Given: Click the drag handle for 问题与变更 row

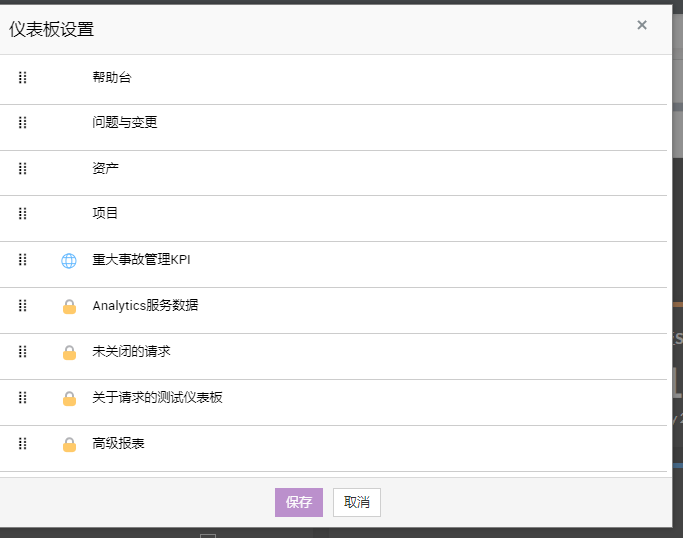Looking at the screenshot, I should pyautogui.click(x=23, y=123).
